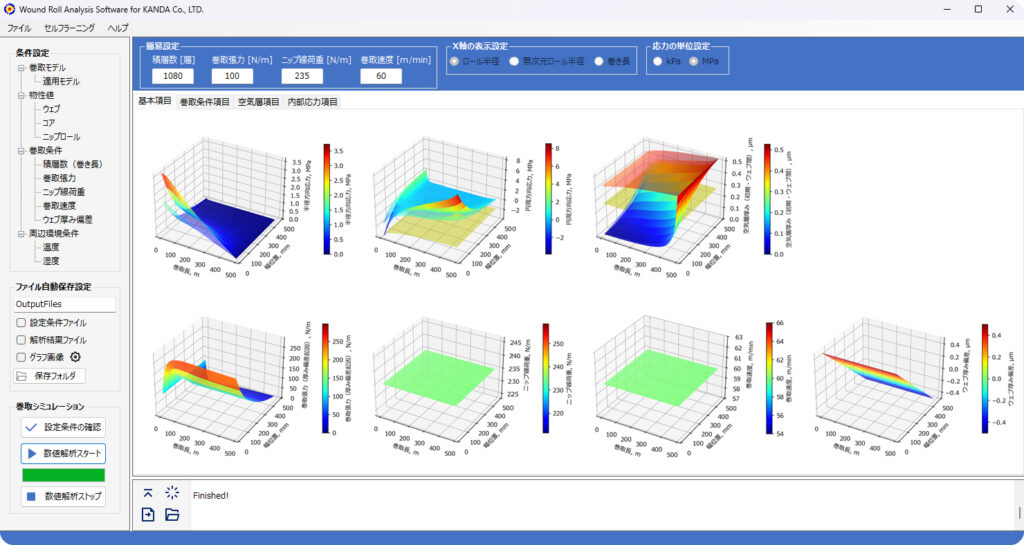Start the numerical analysis with 数値解析スタート
1024x545 pixels.
pyautogui.click(x=63, y=453)
